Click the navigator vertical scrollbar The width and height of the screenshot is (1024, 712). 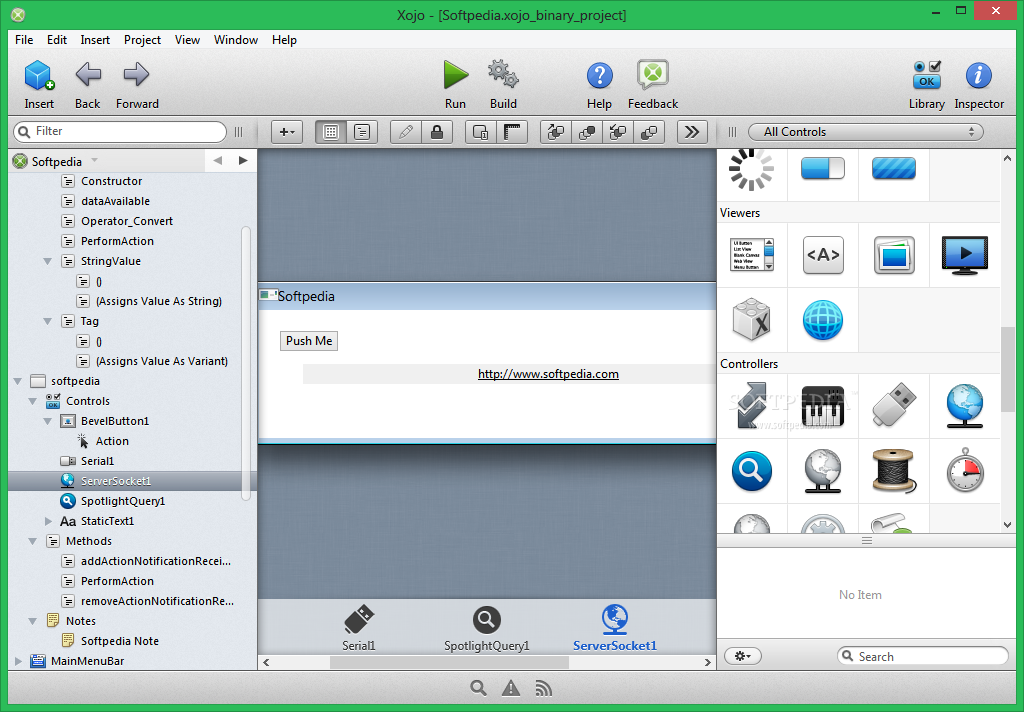[246, 363]
